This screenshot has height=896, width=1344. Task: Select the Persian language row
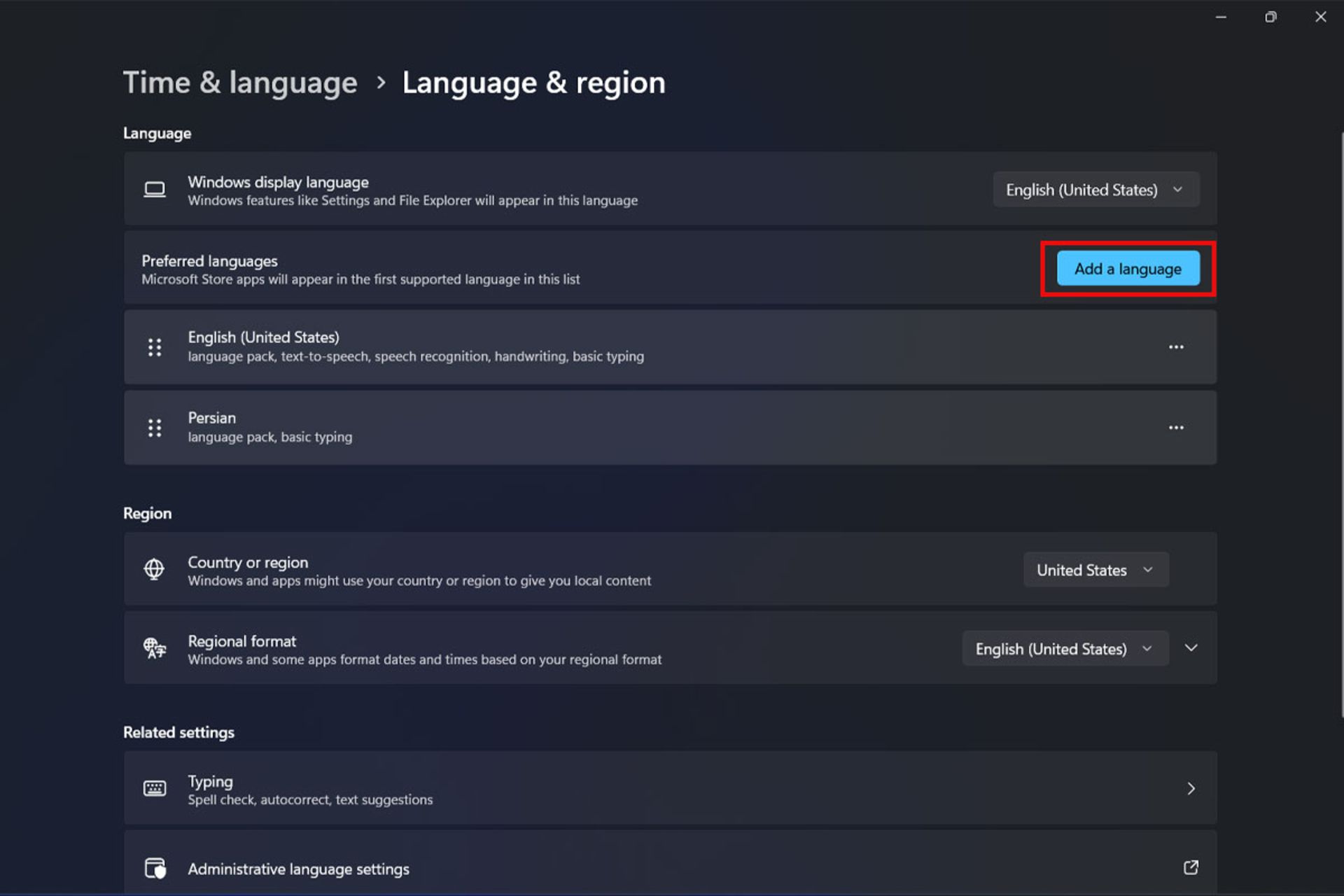pos(630,428)
